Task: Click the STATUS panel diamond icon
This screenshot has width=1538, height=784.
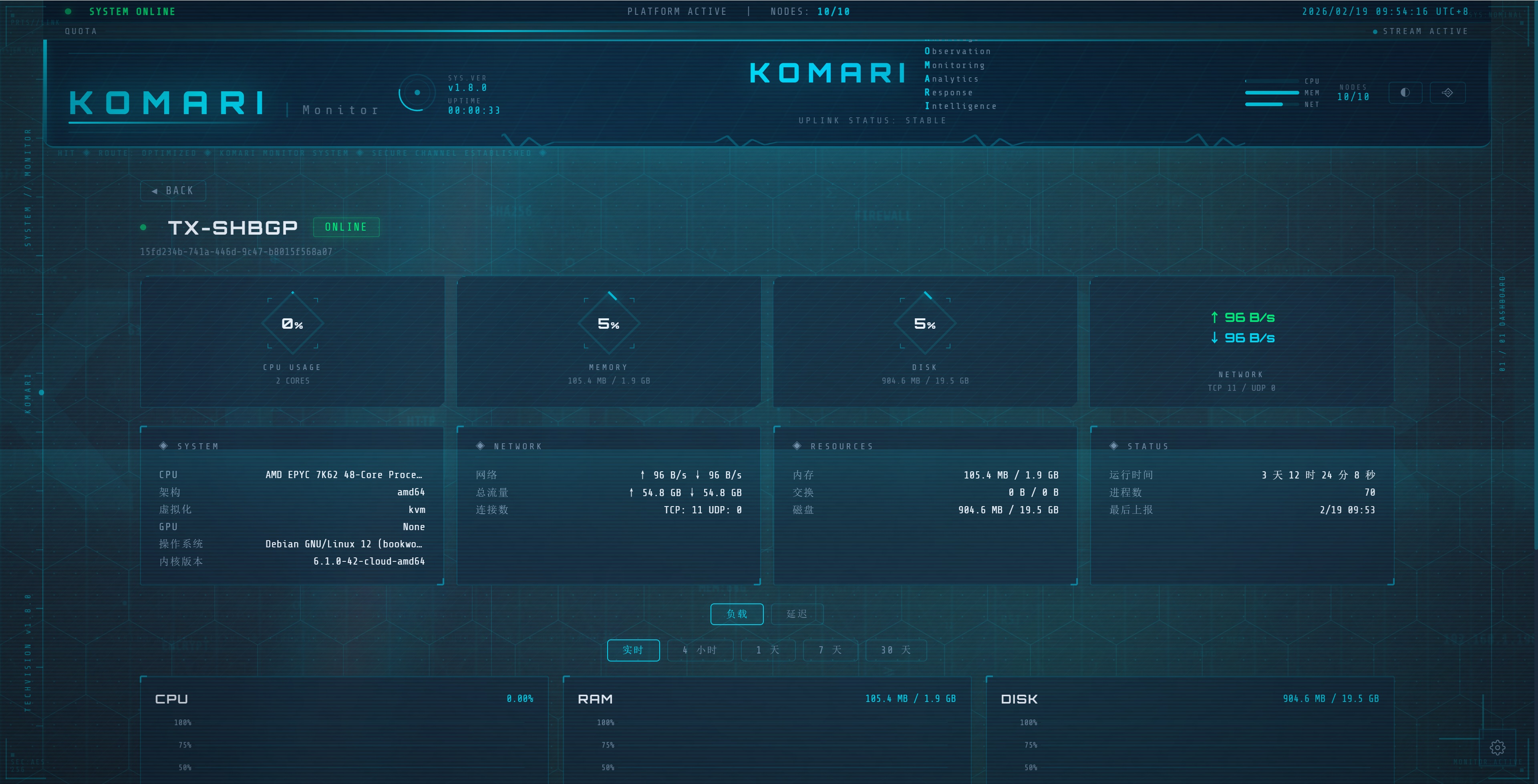Action: [1113, 446]
